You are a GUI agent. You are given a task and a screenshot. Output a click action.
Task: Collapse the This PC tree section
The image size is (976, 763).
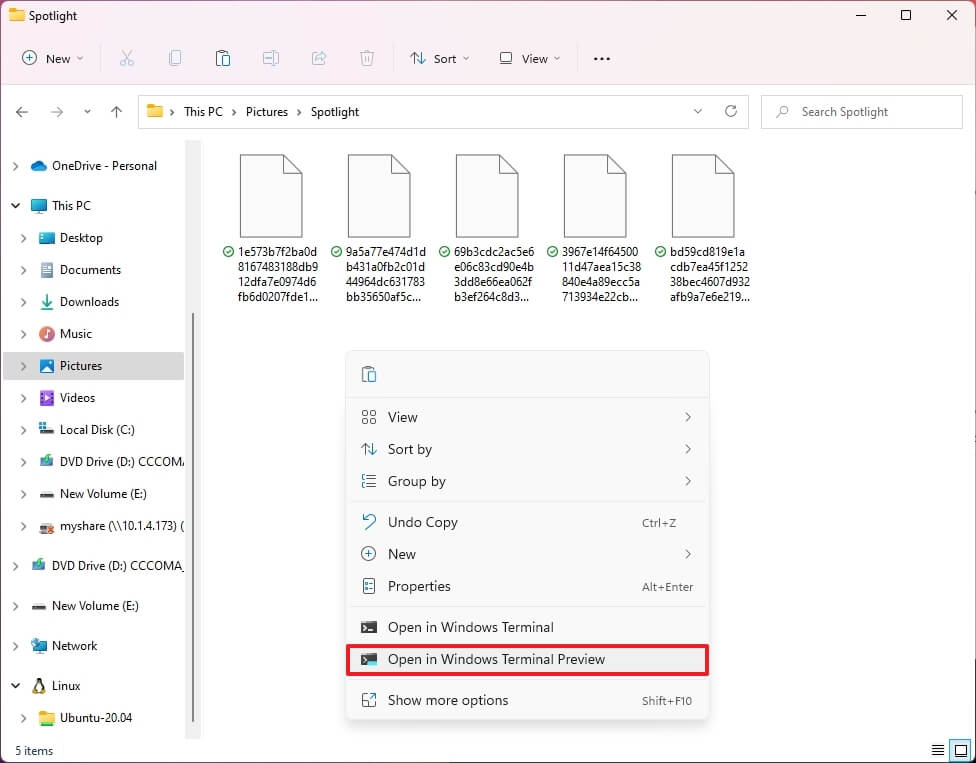(x=14, y=205)
